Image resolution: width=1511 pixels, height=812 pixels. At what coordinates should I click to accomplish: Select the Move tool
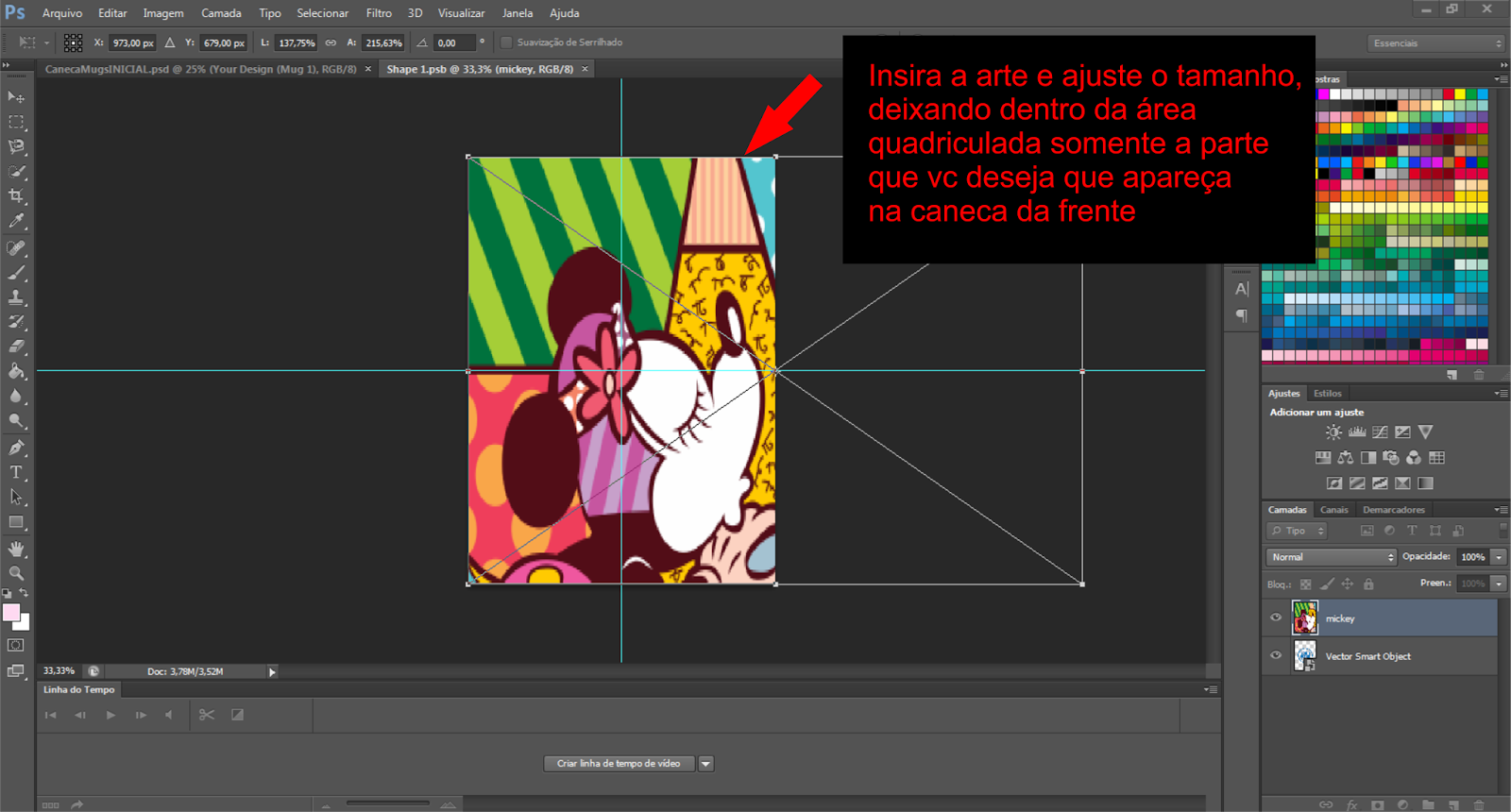[x=16, y=97]
